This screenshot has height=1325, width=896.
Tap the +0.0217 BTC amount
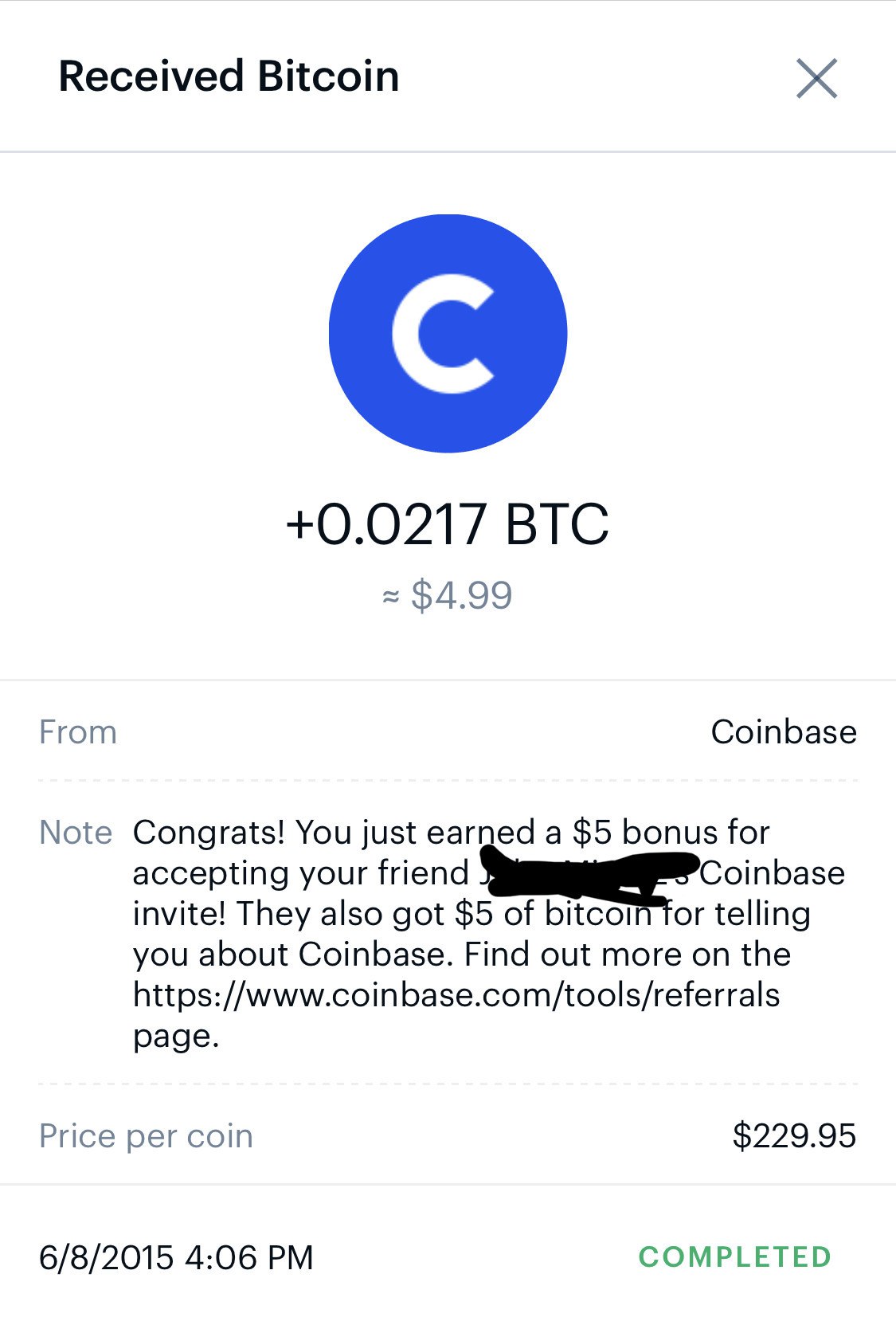point(448,524)
